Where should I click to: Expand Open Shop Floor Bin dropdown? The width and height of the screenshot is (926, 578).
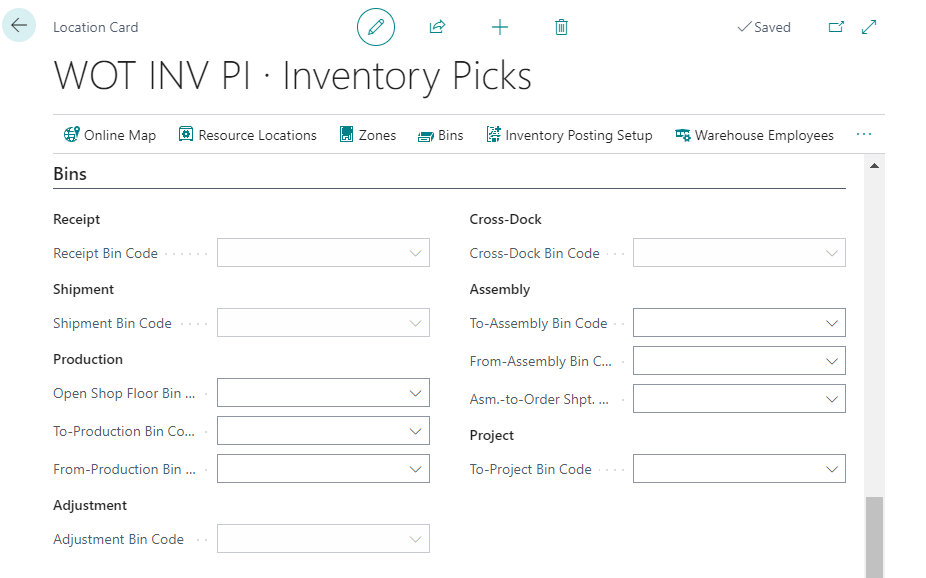tap(416, 393)
